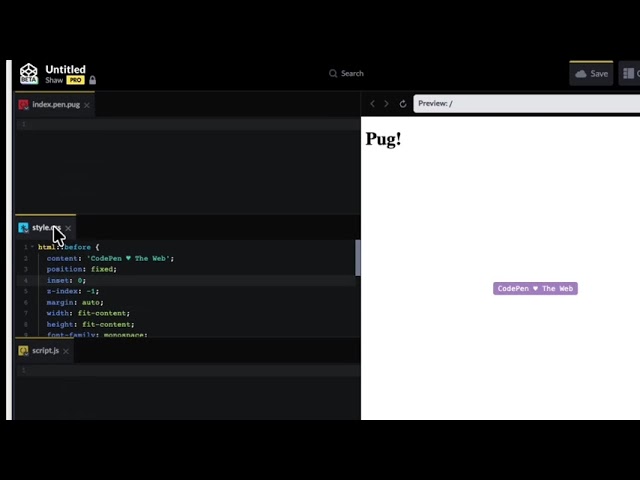Select the Untitled pen title
640x480 pixels.
[x=65, y=69]
